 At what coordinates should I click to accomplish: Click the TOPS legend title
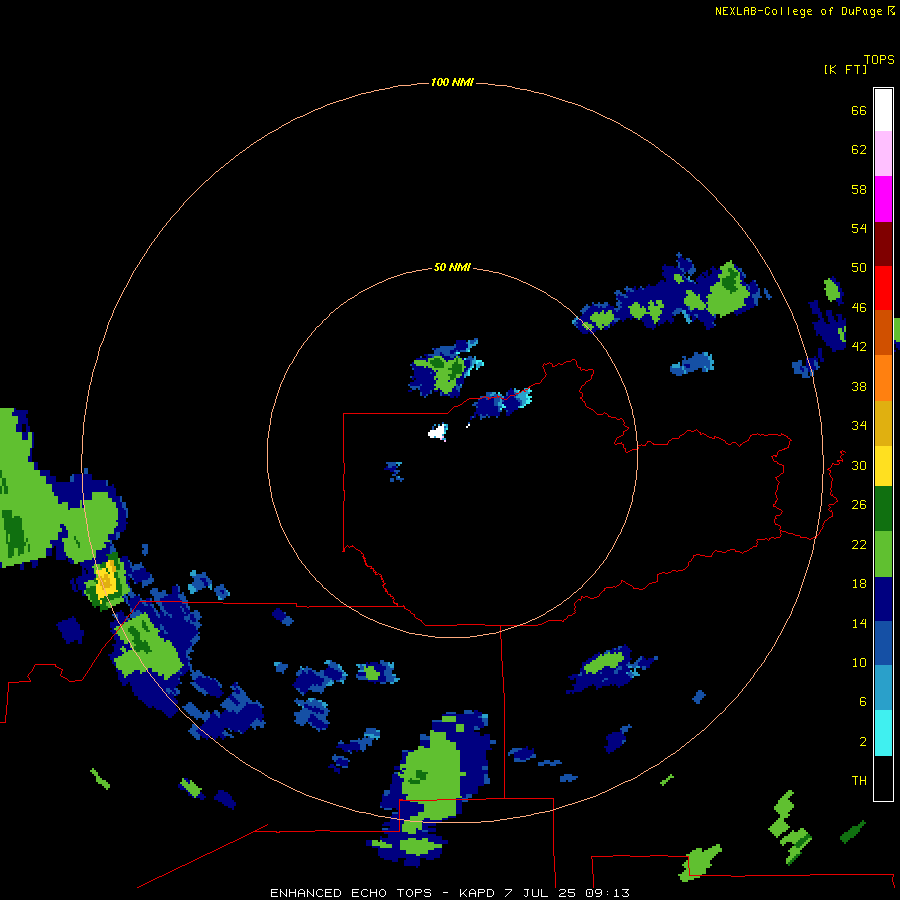879,59
